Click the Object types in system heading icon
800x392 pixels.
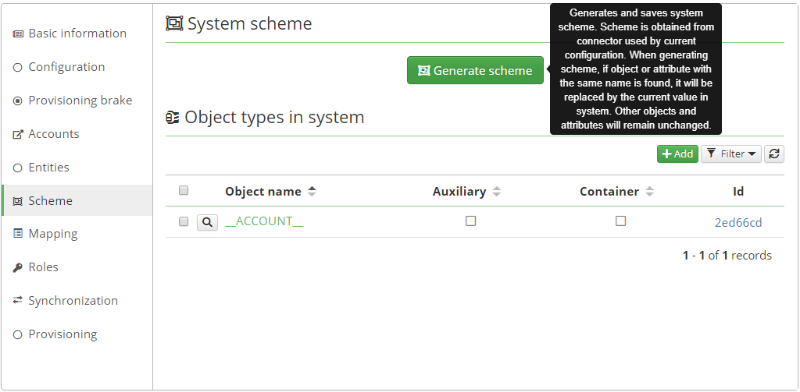click(172, 118)
